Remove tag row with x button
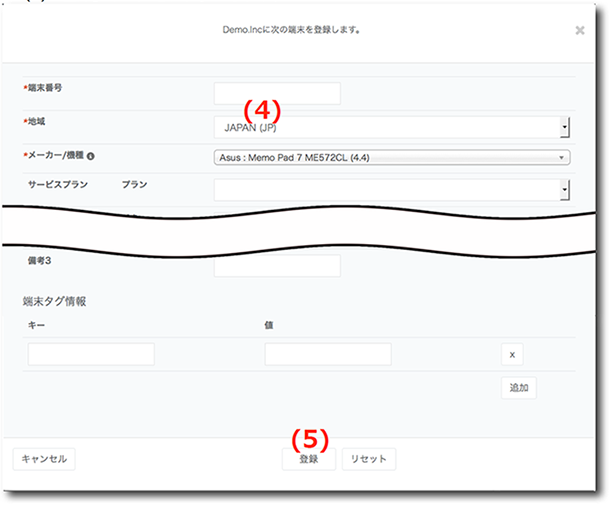The width and height of the screenshot is (615, 506). click(x=511, y=354)
